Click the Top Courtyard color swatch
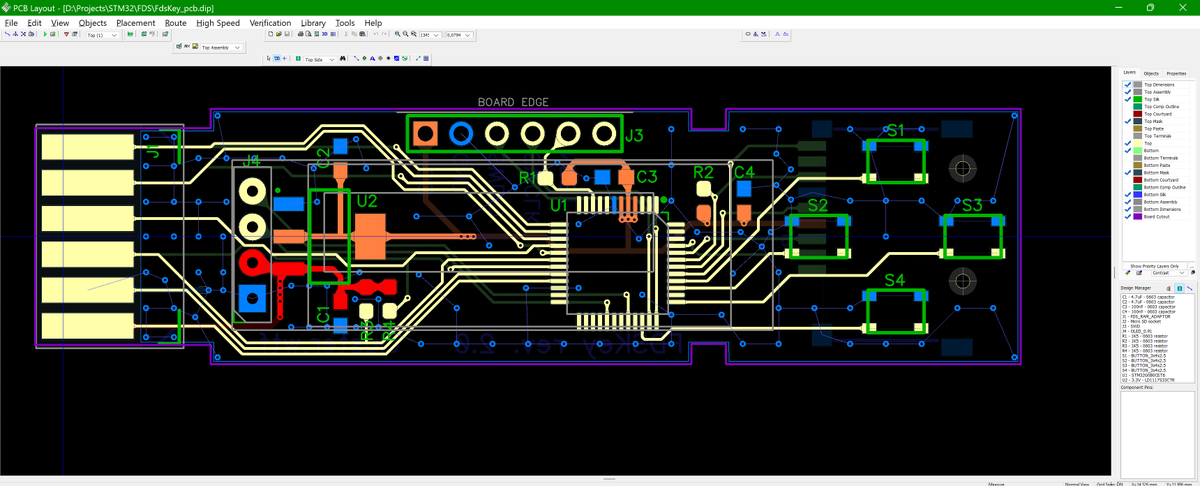This screenshot has width=1200, height=486. pyautogui.click(x=1138, y=114)
